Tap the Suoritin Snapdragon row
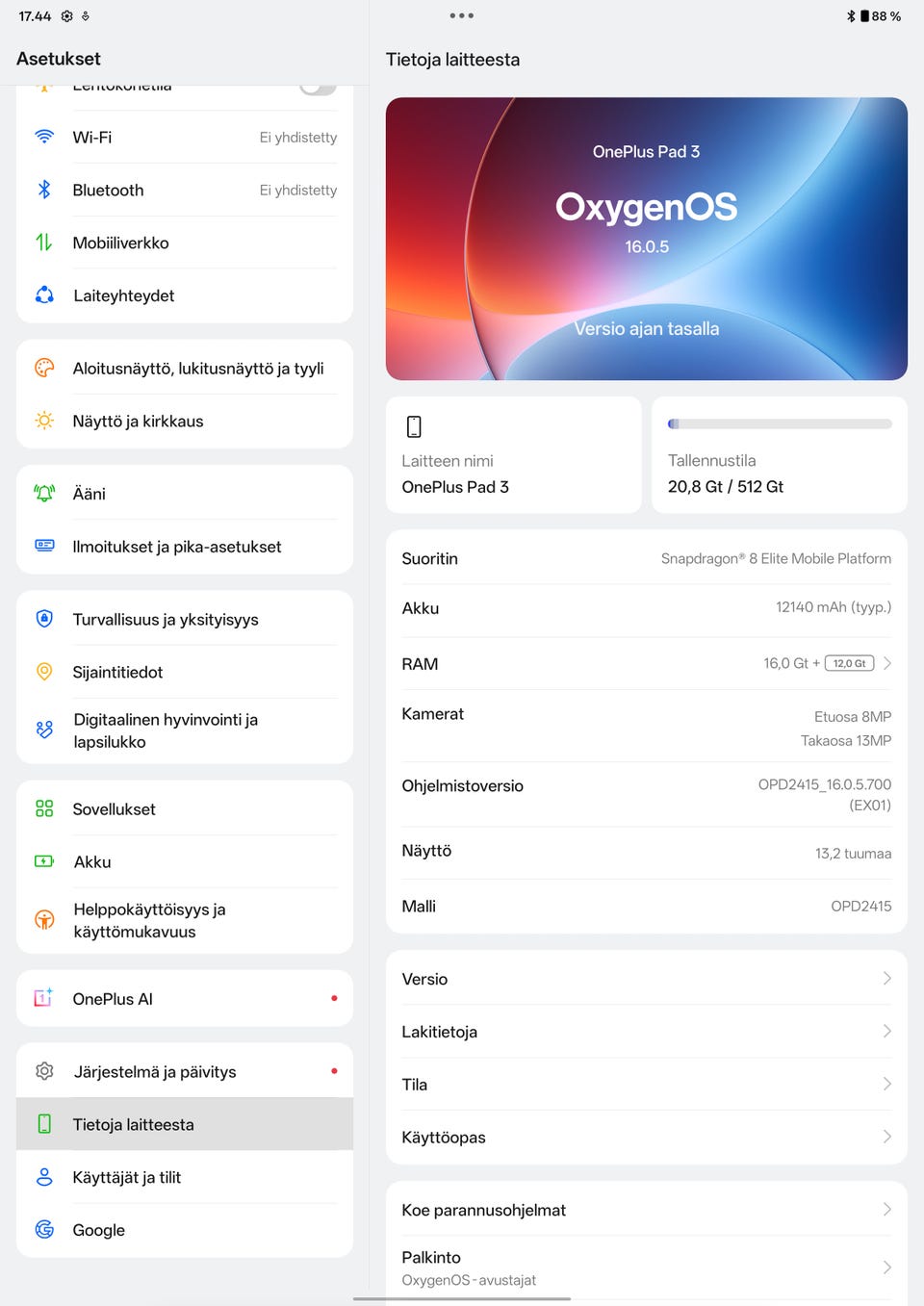The width and height of the screenshot is (924, 1306). pyautogui.click(x=647, y=558)
